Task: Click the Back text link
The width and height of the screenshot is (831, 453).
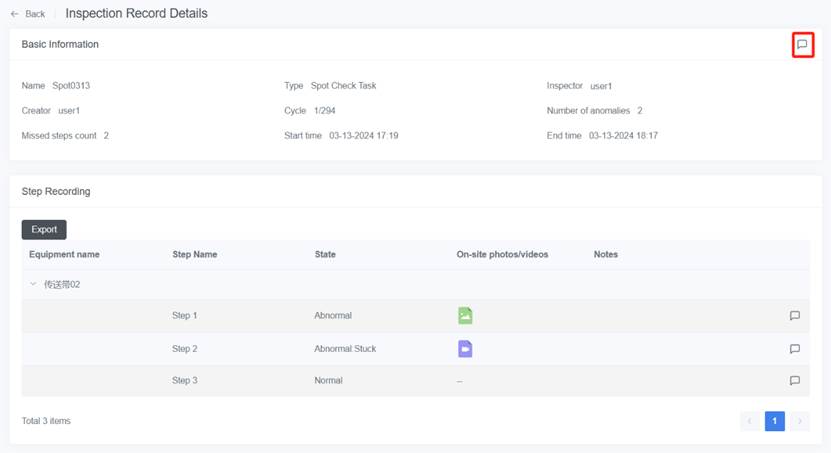Action: (35, 14)
